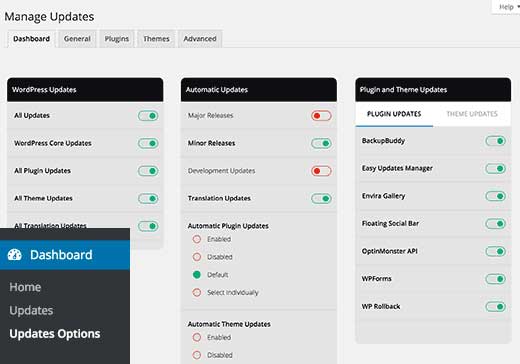This screenshot has height=364, width=520.
Task: Open the Advanced tab
Action: pyautogui.click(x=200, y=39)
